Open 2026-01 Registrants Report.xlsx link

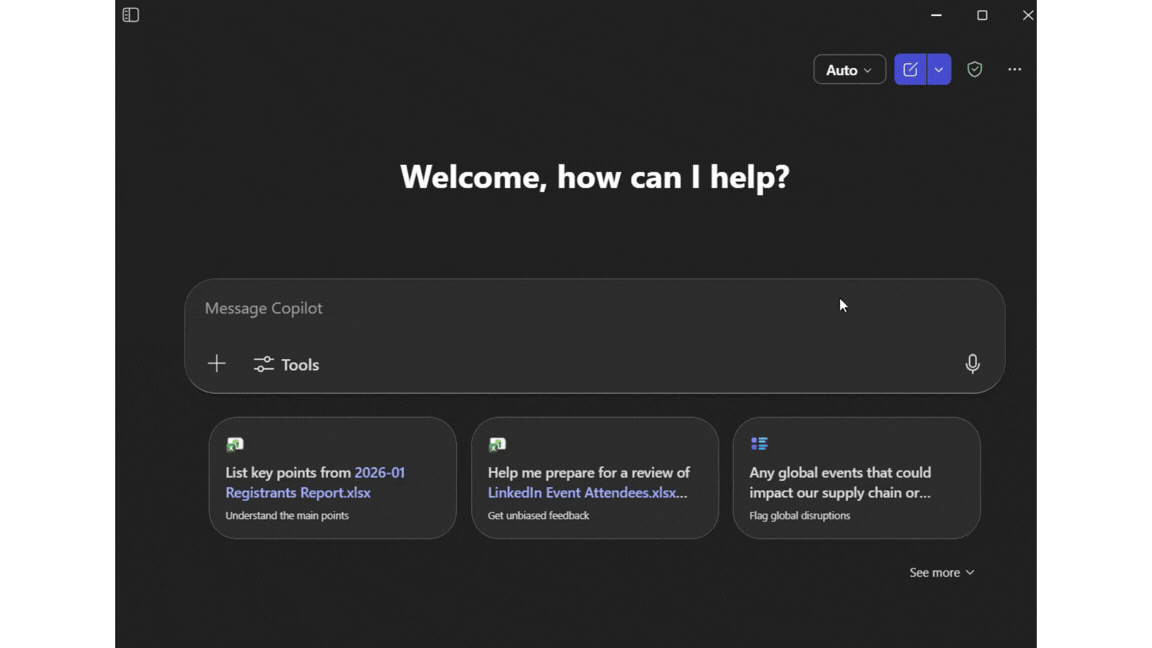tap(315, 483)
